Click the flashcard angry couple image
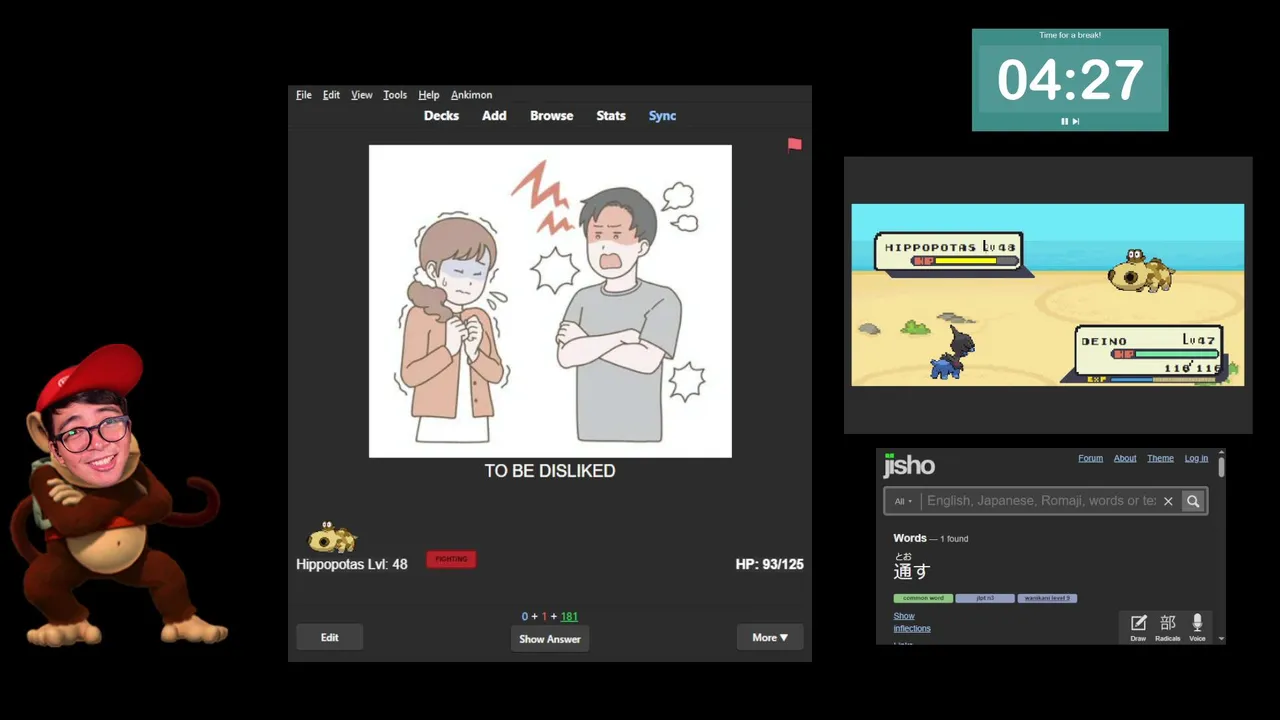 click(x=550, y=301)
